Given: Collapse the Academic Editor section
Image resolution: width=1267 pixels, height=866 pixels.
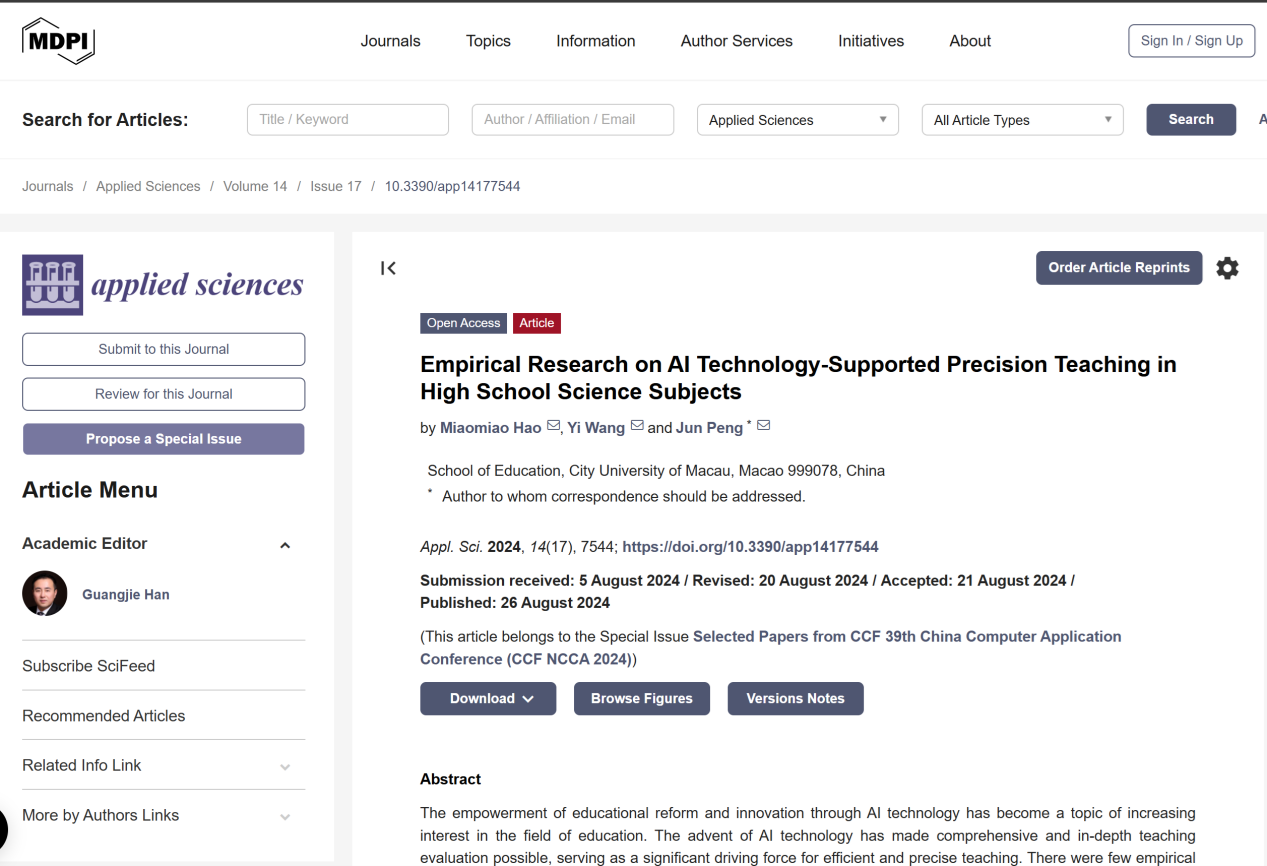Looking at the screenshot, I should [x=285, y=545].
